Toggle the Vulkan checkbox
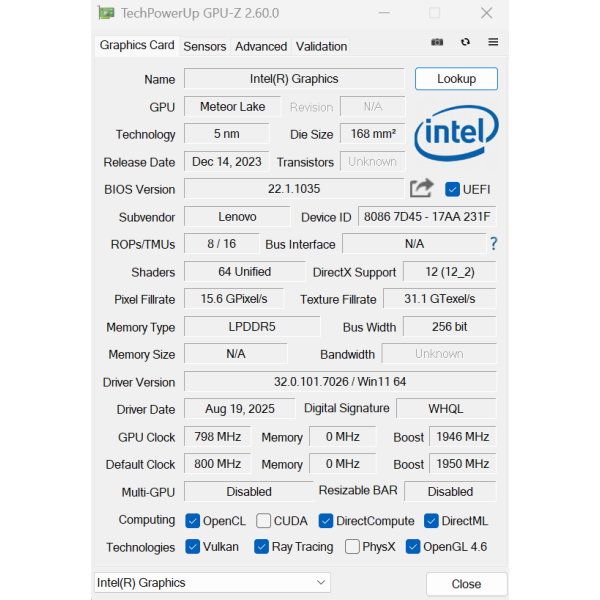The height and width of the screenshot is (600, 600). pos(192,546)
